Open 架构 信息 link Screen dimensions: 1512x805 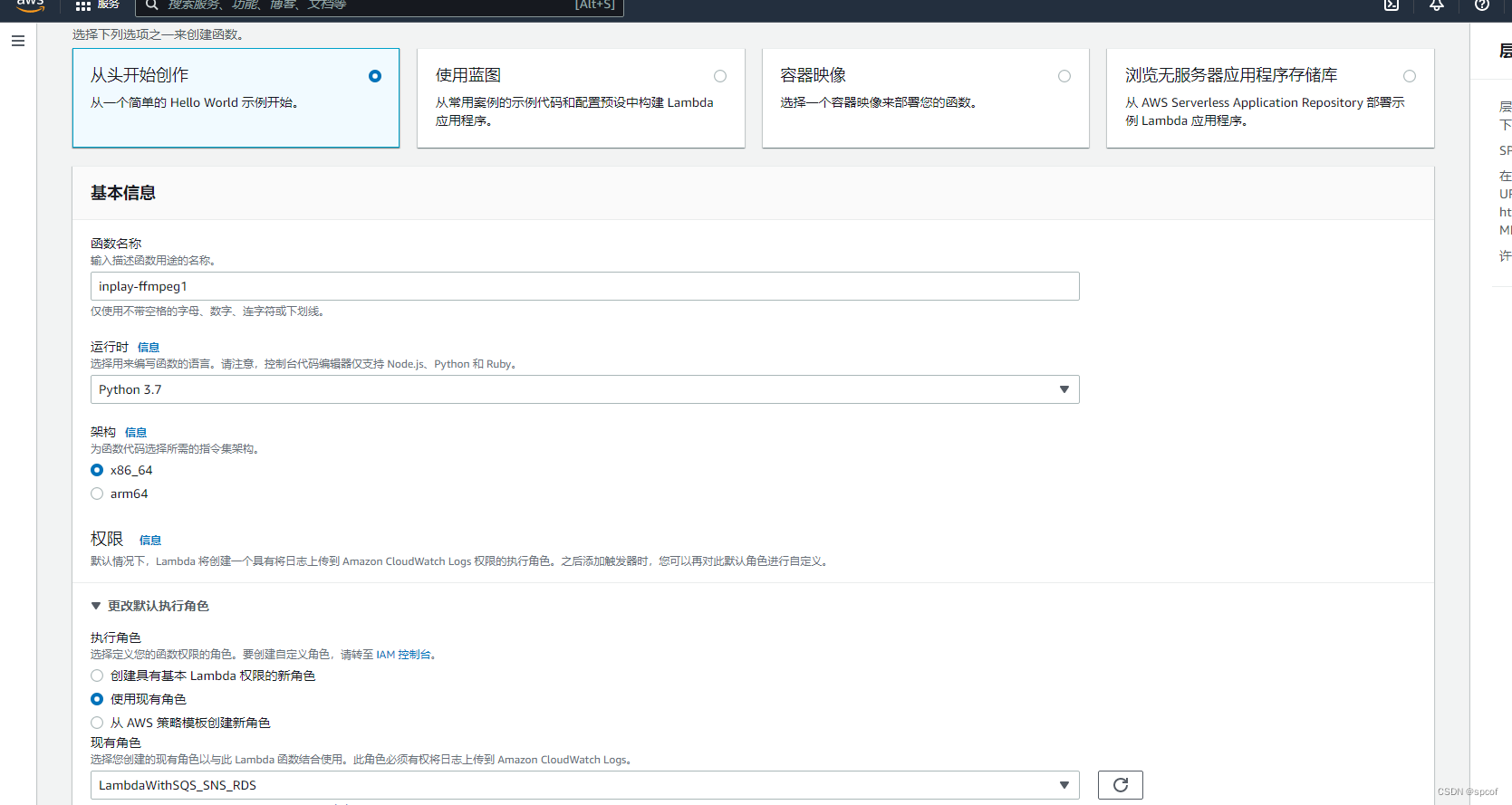click(136, 433)
